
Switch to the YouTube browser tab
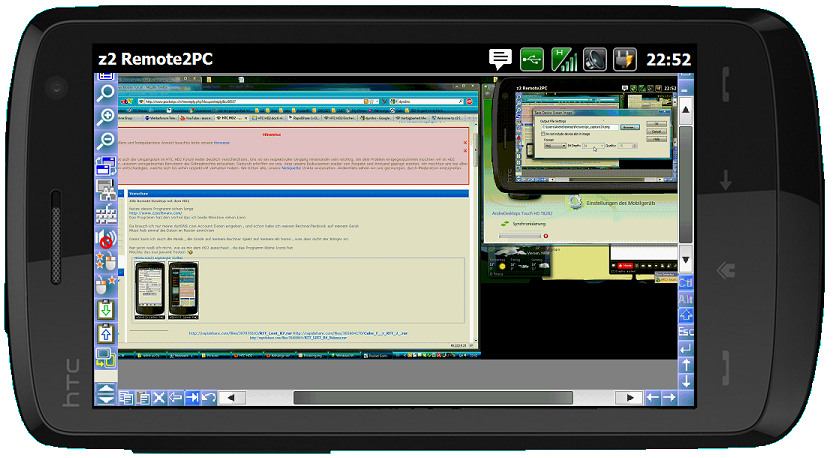coord(196,118)
